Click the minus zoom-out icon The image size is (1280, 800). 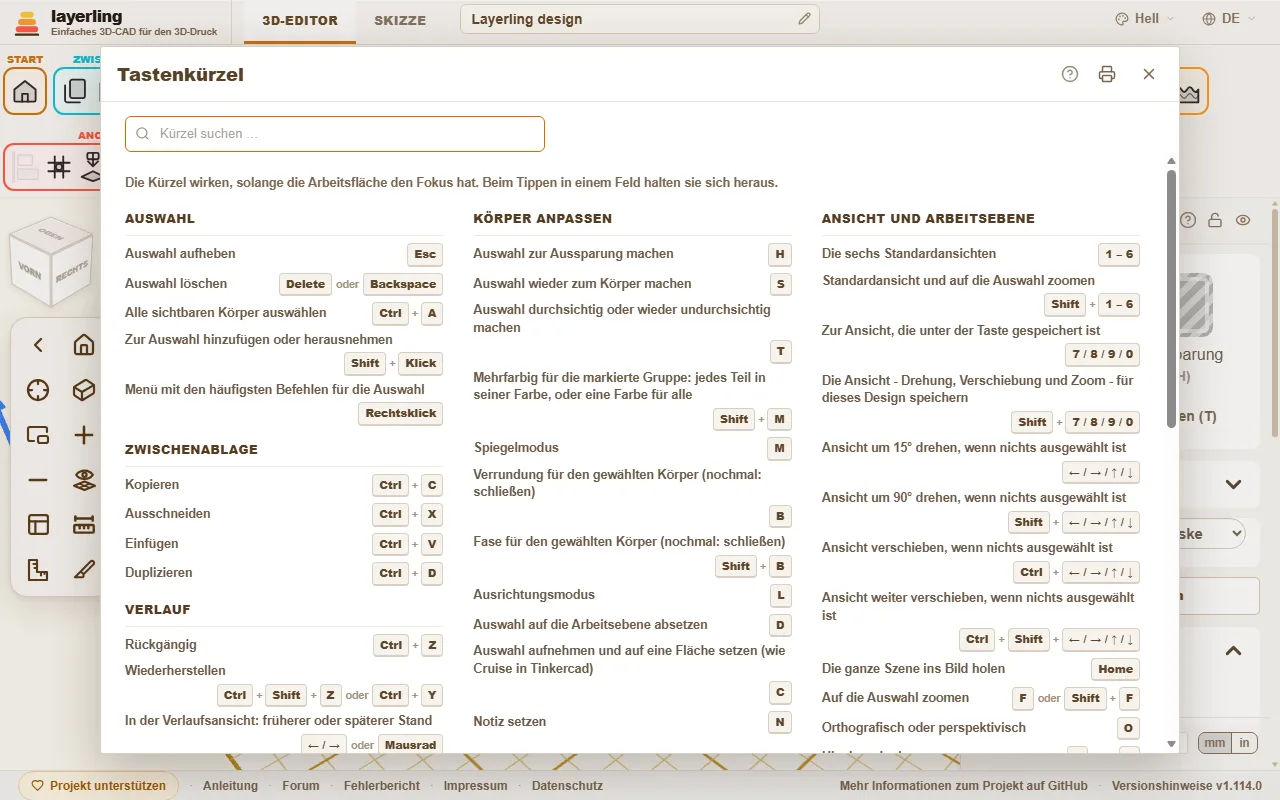[38, 480]
